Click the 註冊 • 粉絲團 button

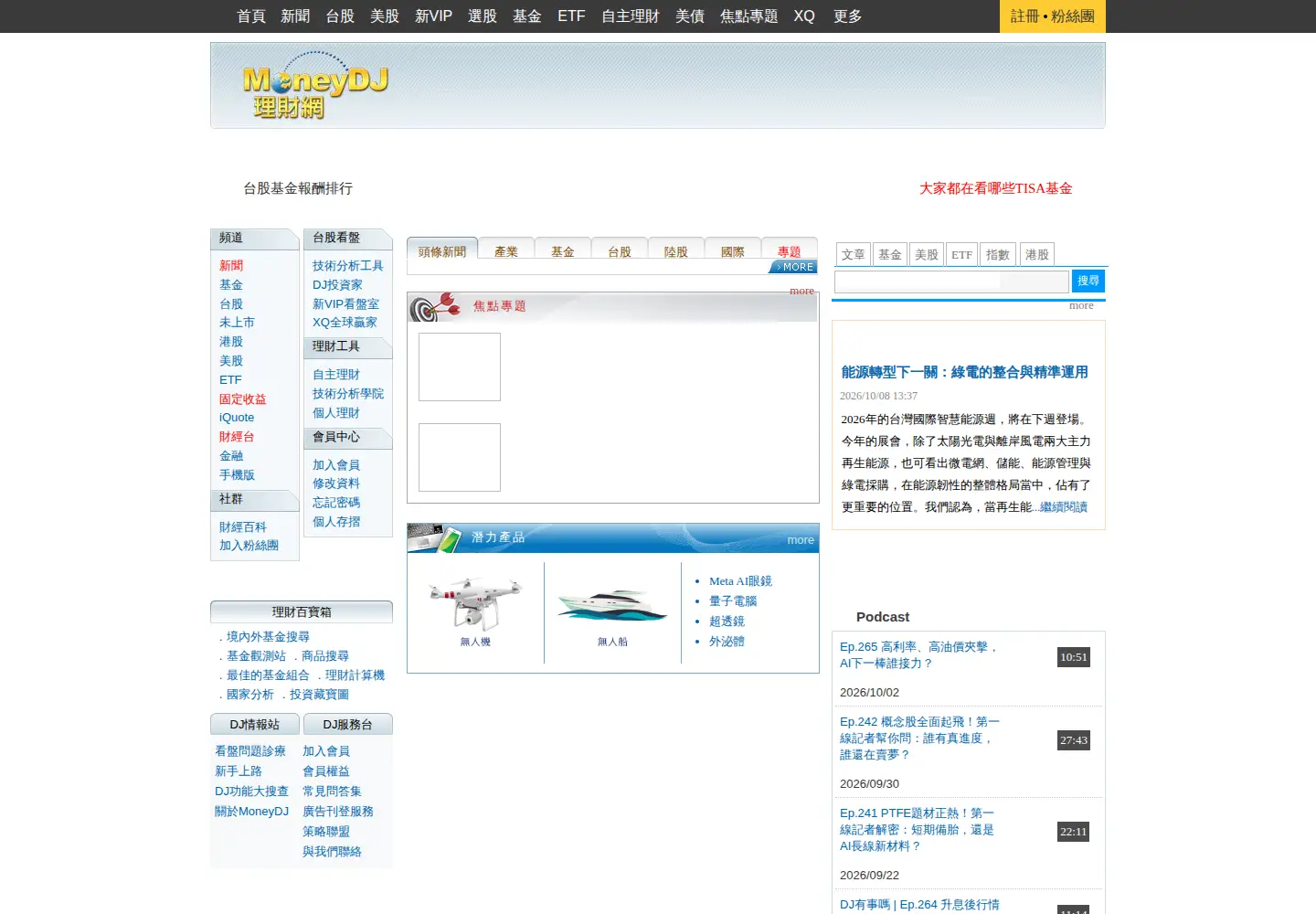[1053, 16]
